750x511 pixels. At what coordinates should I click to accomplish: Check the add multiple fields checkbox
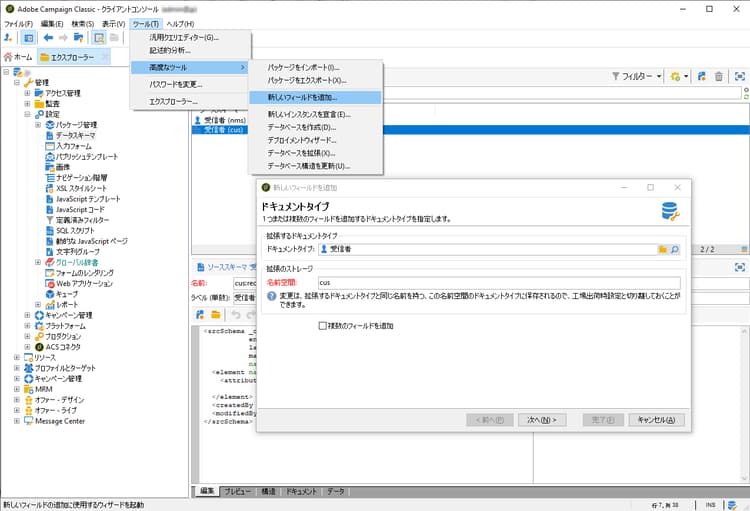(x=322, y=326)
